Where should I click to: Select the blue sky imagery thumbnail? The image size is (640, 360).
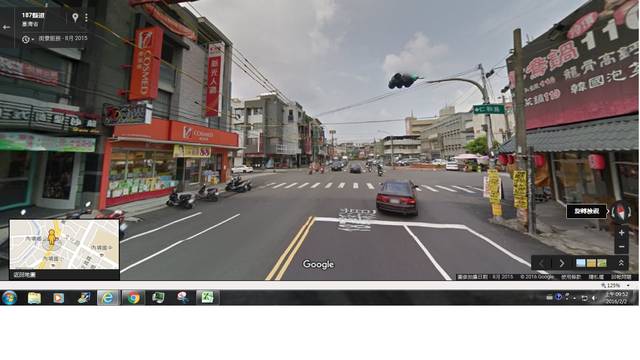pyautogui.click(x=580, y=263)
